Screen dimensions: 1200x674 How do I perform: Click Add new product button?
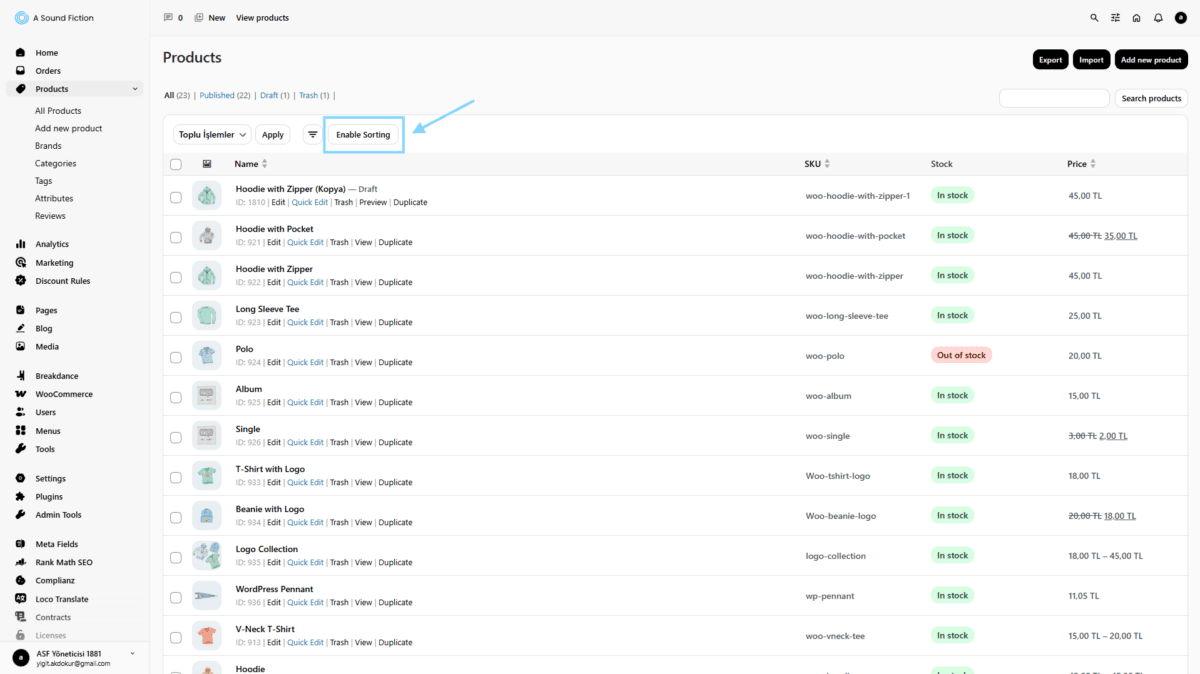pyautogui.click(x=1151, y=60)
